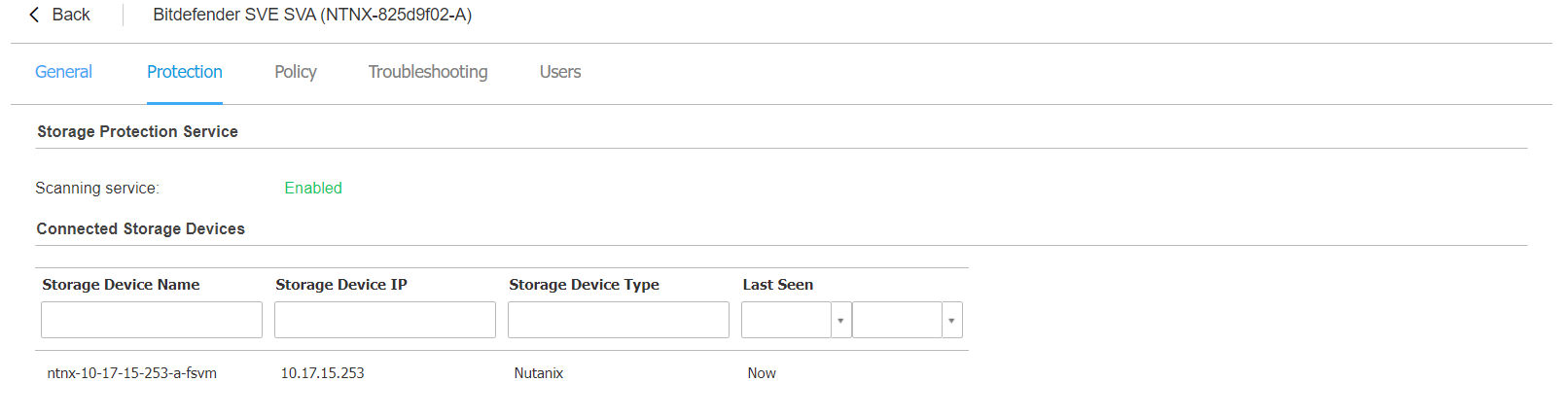Open the Users tab
1568x417 pixels.
coord(560,72)
